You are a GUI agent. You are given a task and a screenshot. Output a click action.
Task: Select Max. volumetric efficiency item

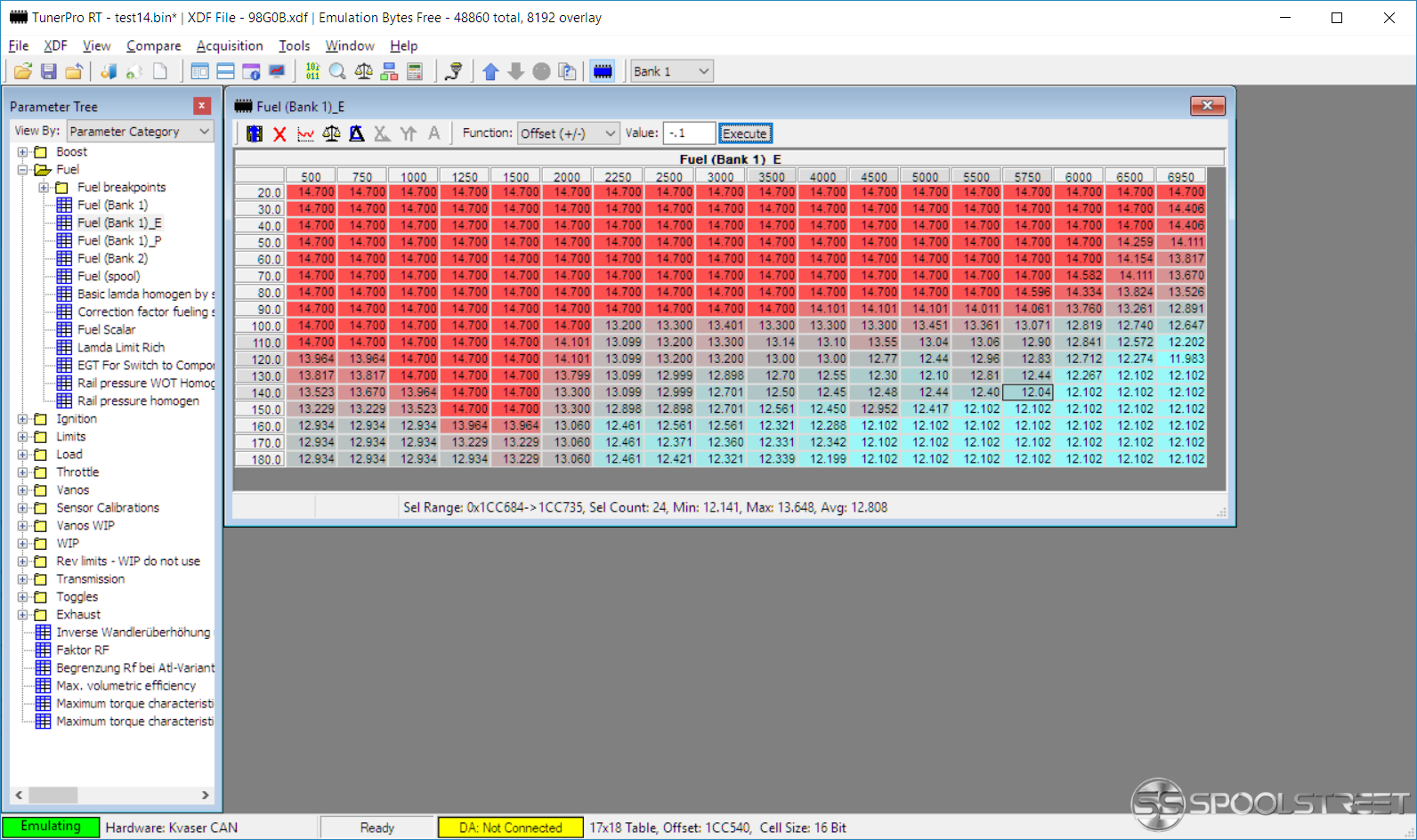point(126,686)
